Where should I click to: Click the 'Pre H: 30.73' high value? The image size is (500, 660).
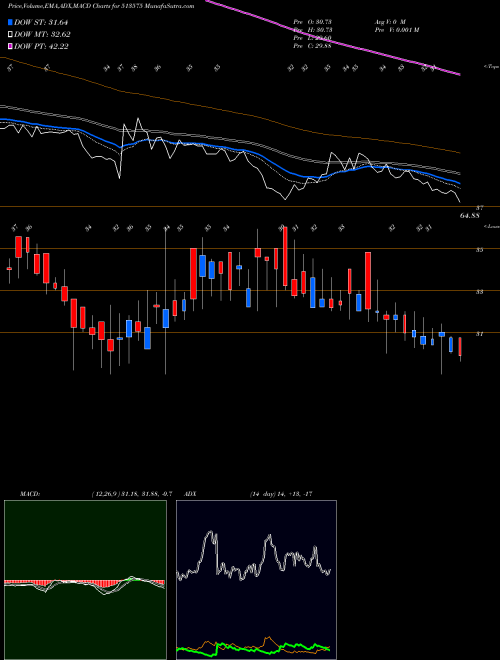pyautogui.click(x=313, y=29)
